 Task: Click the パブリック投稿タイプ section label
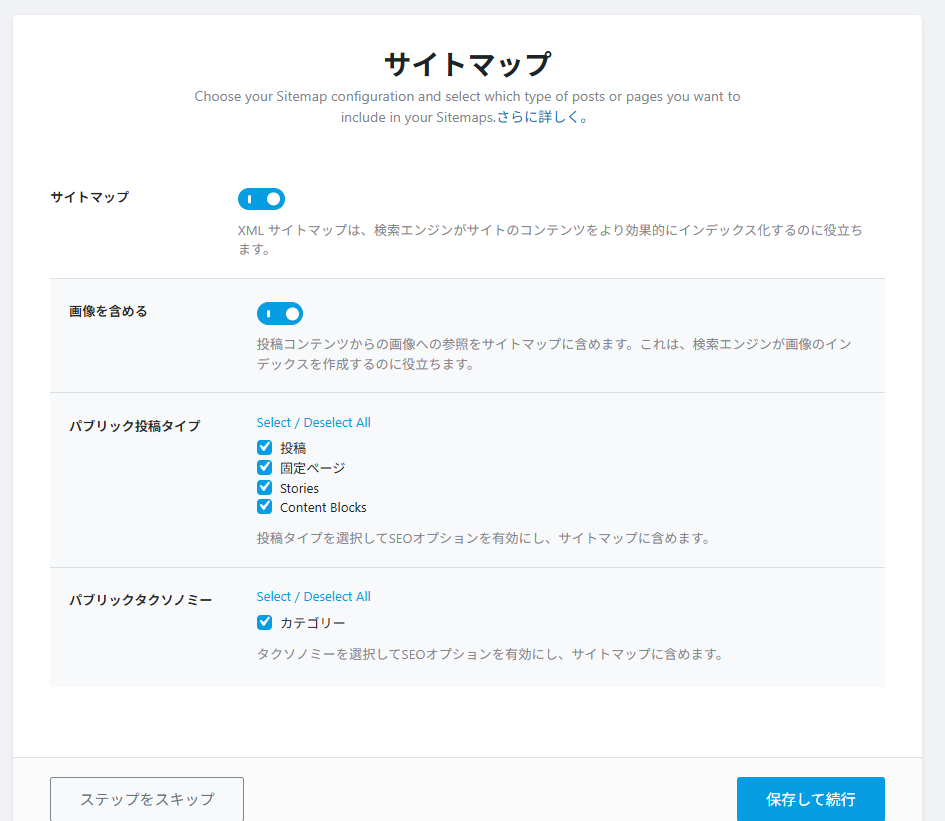coord(134,426)
